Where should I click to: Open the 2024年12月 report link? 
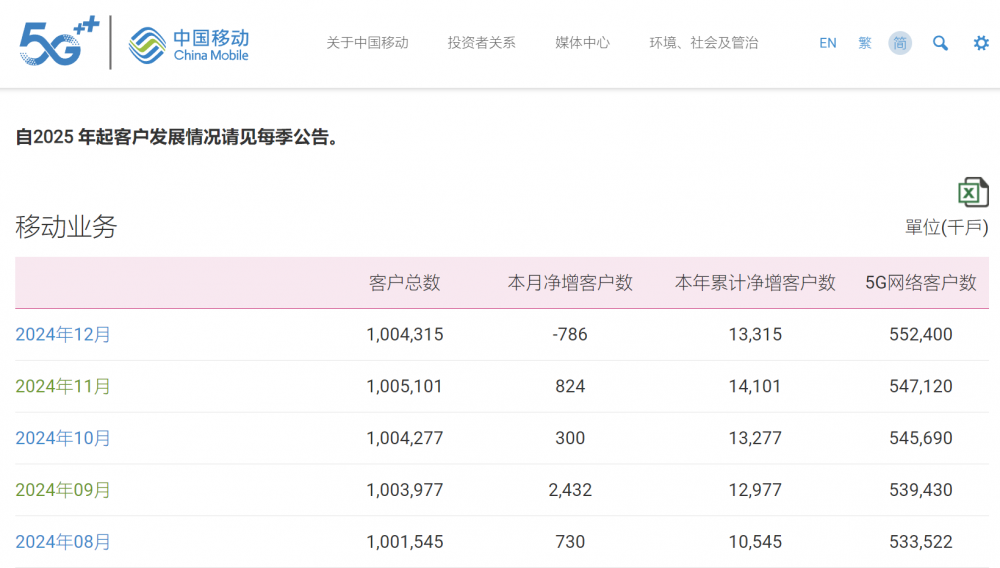pos(63,334)
